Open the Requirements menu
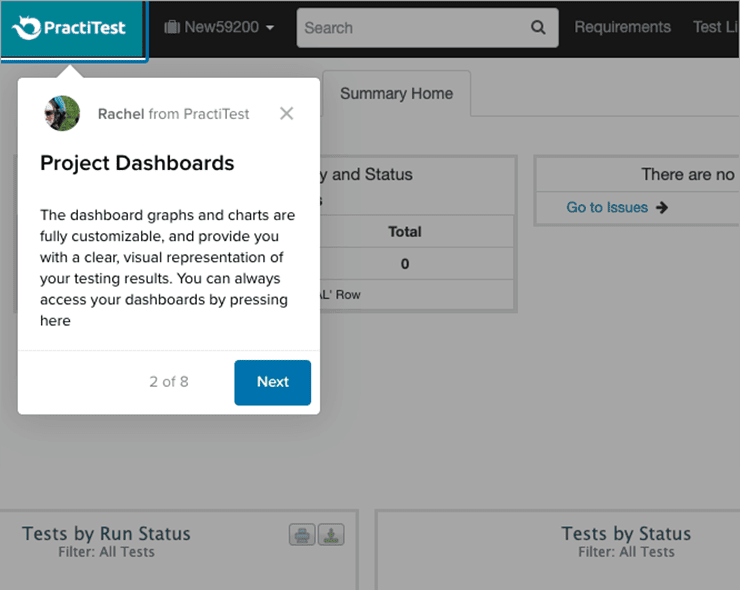The image size is (740, 590). point(622,27)
